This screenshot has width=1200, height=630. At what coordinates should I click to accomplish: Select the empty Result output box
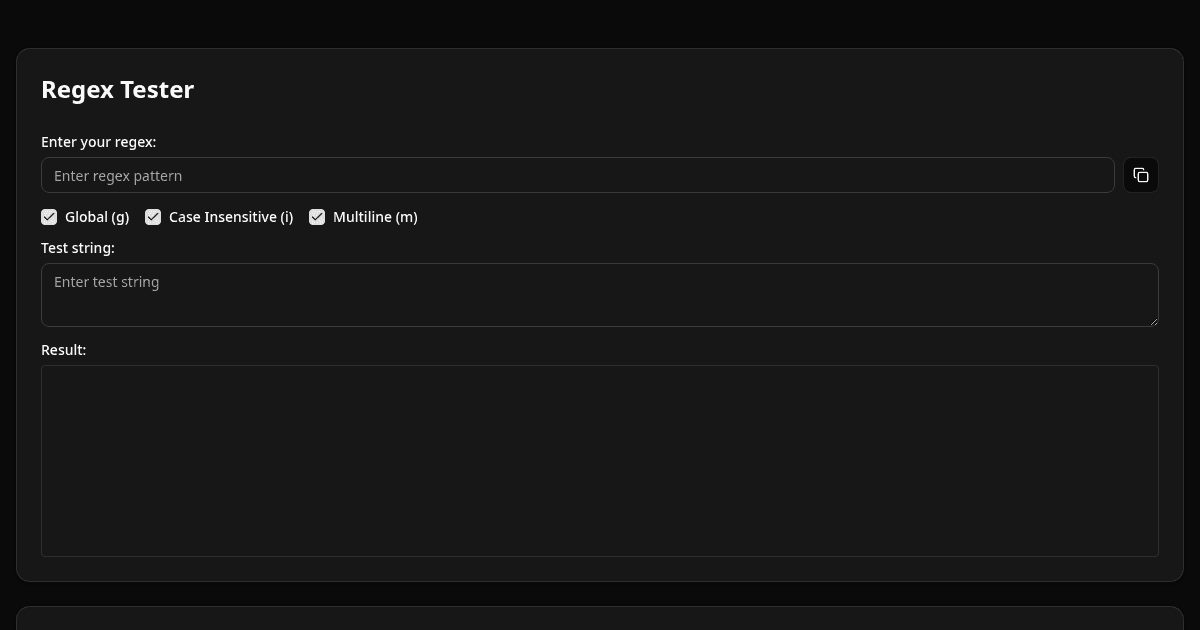pos(599,460)
